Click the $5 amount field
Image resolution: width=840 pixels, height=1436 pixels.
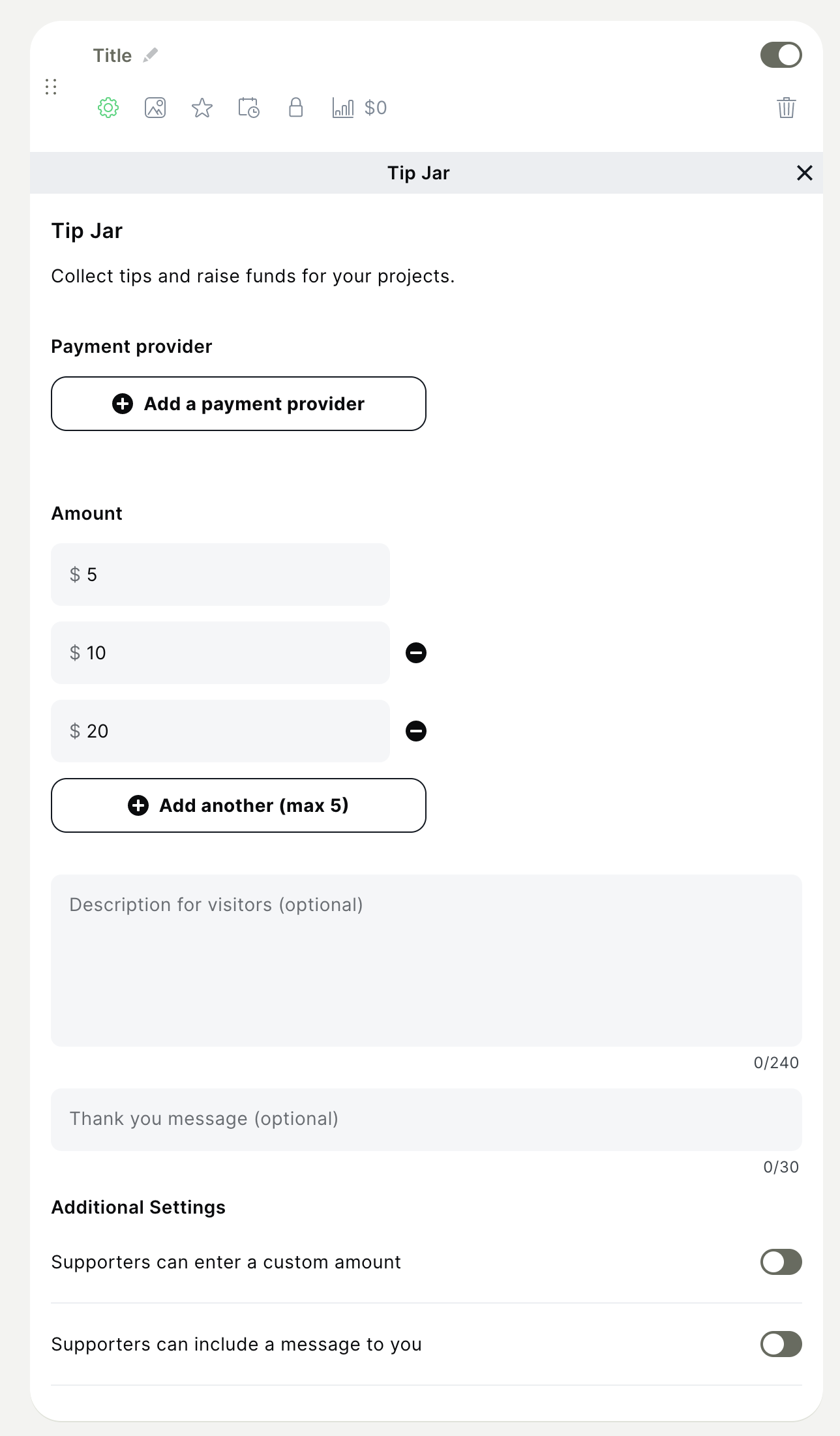(220, 575)
